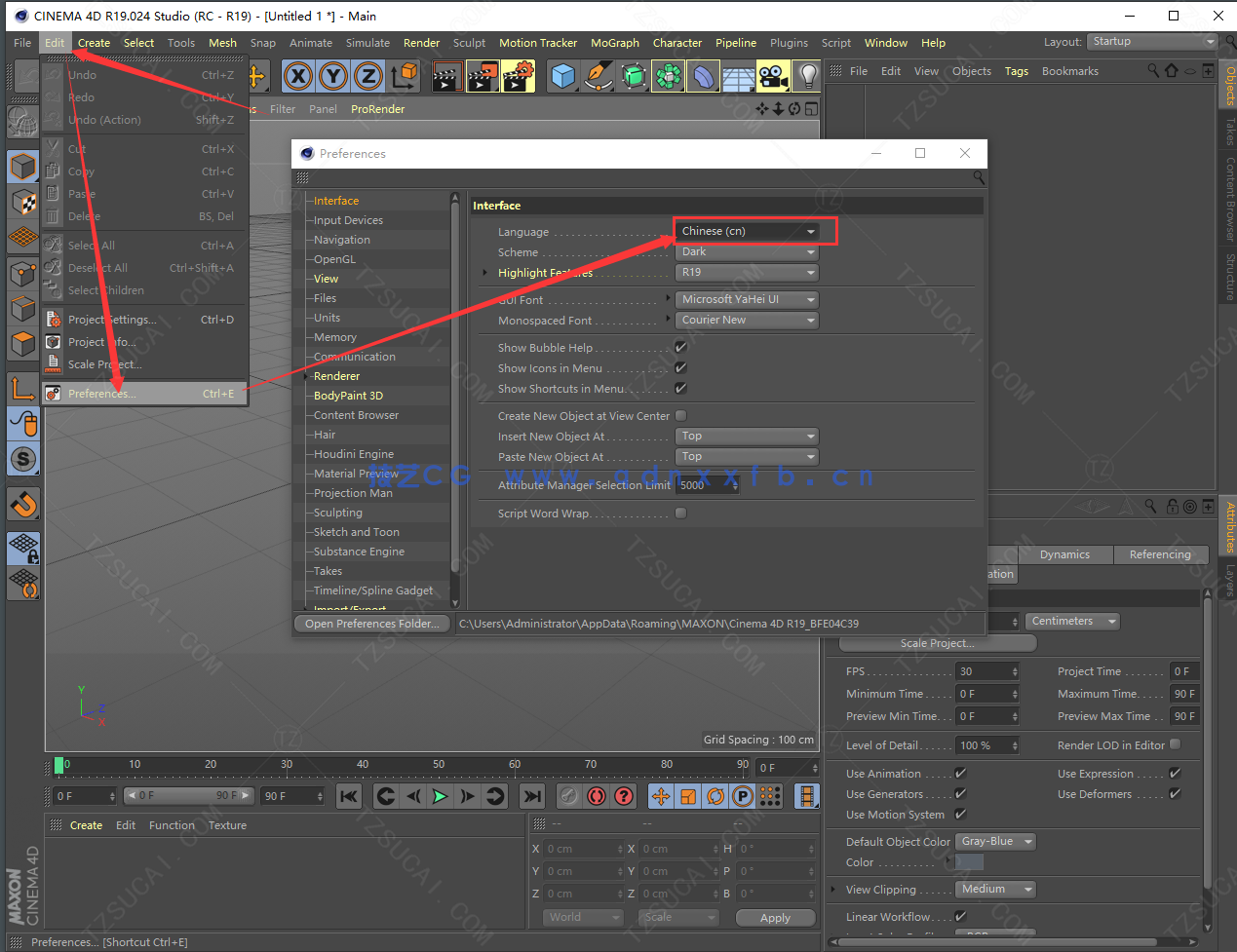Open the MoGraph menu
The image size is (1237, 952).
click(615, 43)
